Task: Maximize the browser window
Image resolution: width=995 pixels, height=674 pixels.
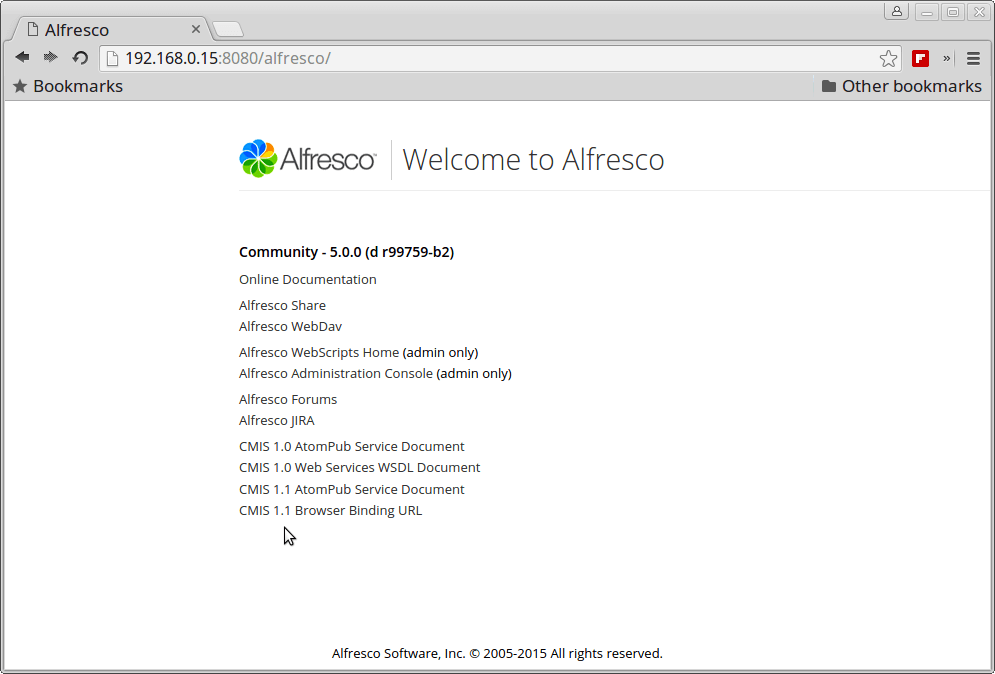Action: 953,11
